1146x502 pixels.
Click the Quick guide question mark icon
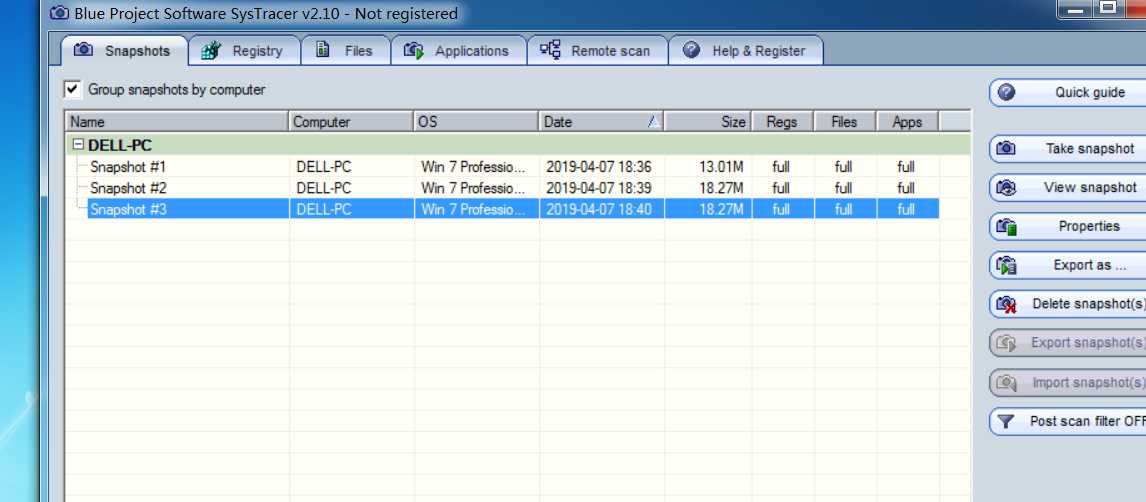click(x=1006, y=92)
